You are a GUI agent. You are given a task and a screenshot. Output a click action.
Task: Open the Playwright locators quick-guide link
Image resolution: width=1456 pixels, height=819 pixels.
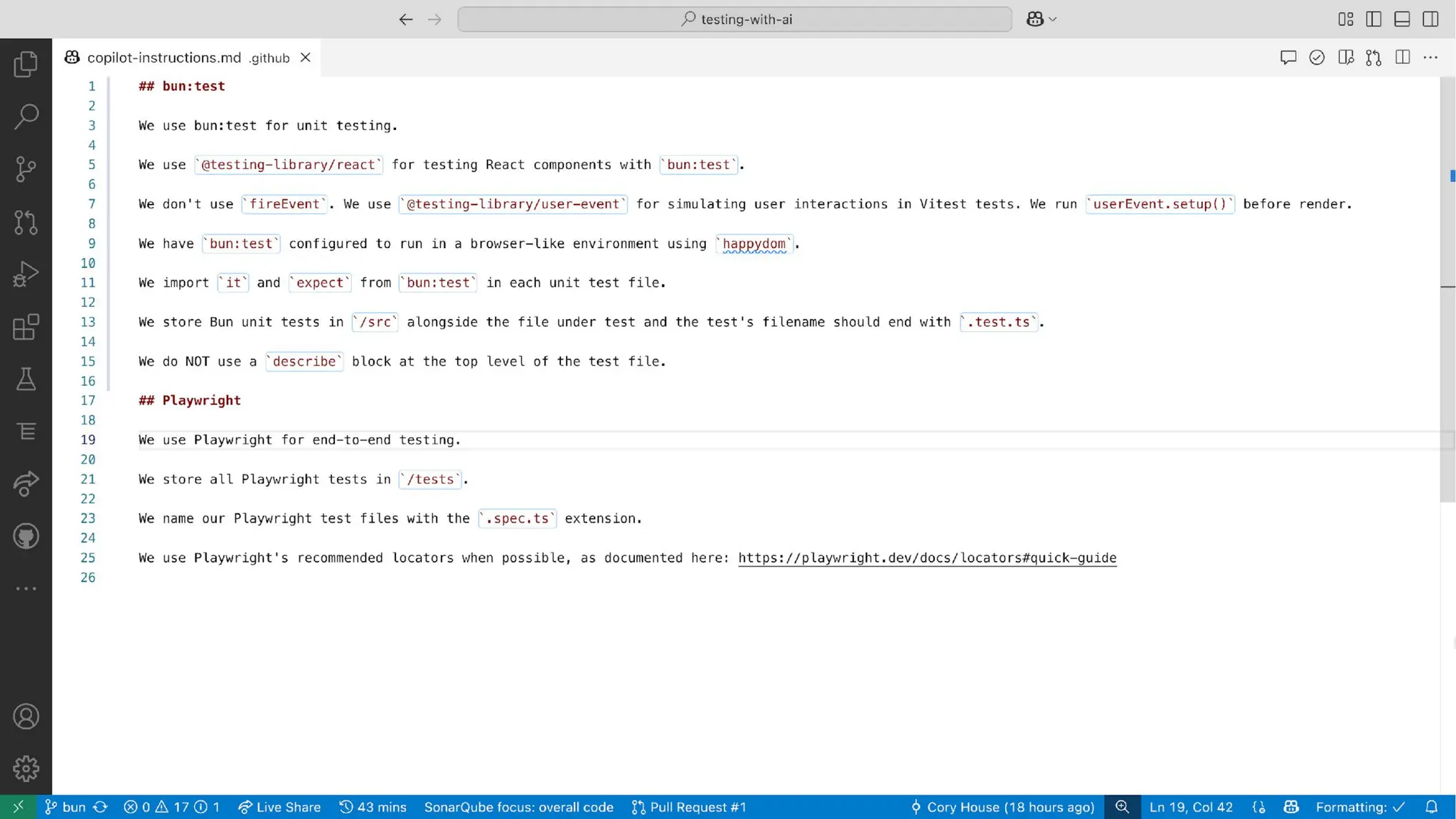click(x=926, y=558)
